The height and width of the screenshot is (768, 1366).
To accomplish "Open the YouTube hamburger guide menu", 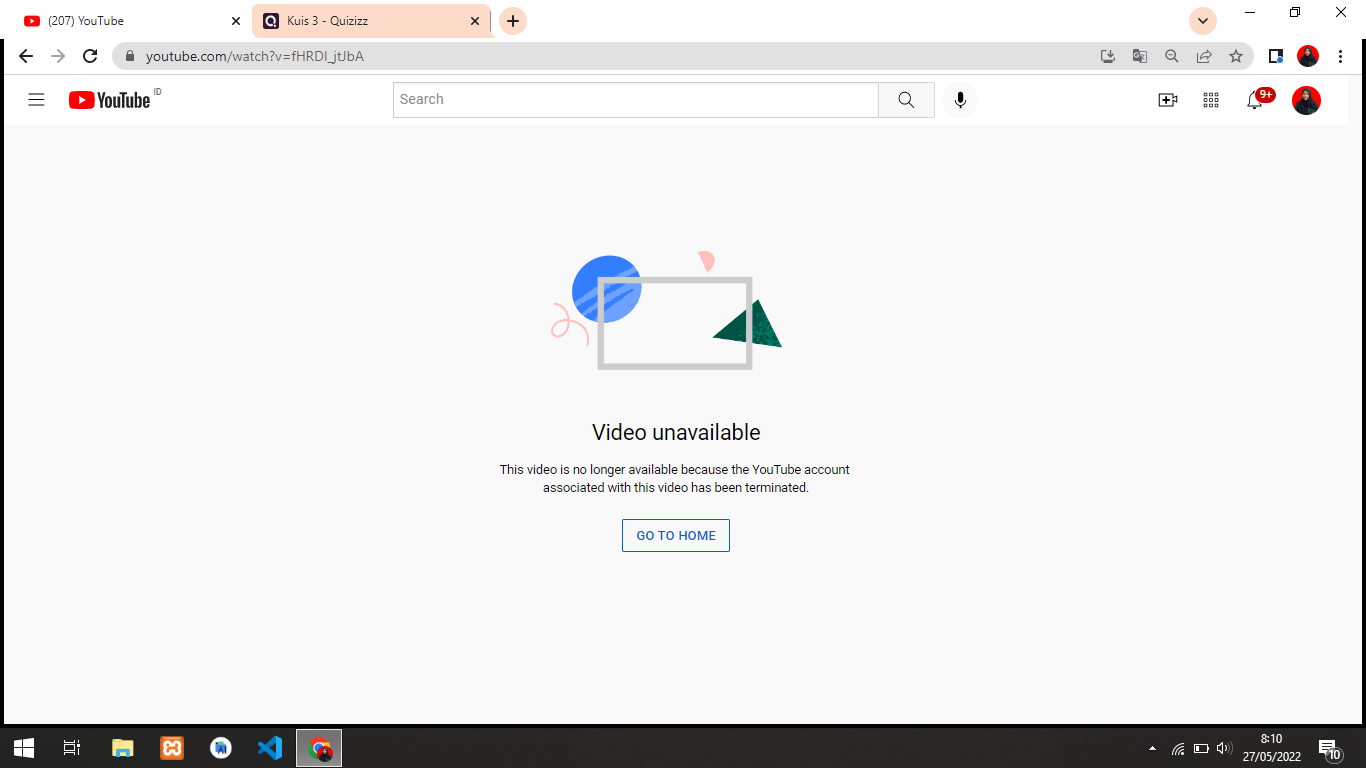I will pyautogui.click(x=36, y=100).
